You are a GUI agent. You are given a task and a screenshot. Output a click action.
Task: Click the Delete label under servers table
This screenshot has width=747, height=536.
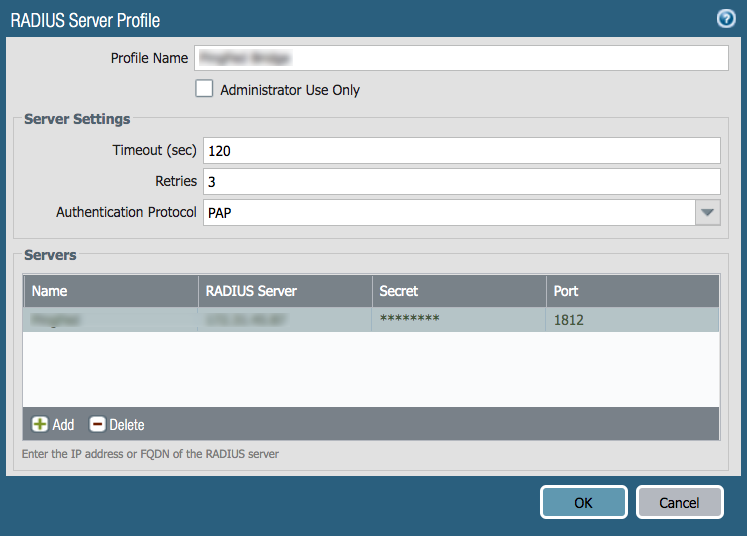click(x=127, y=425)
